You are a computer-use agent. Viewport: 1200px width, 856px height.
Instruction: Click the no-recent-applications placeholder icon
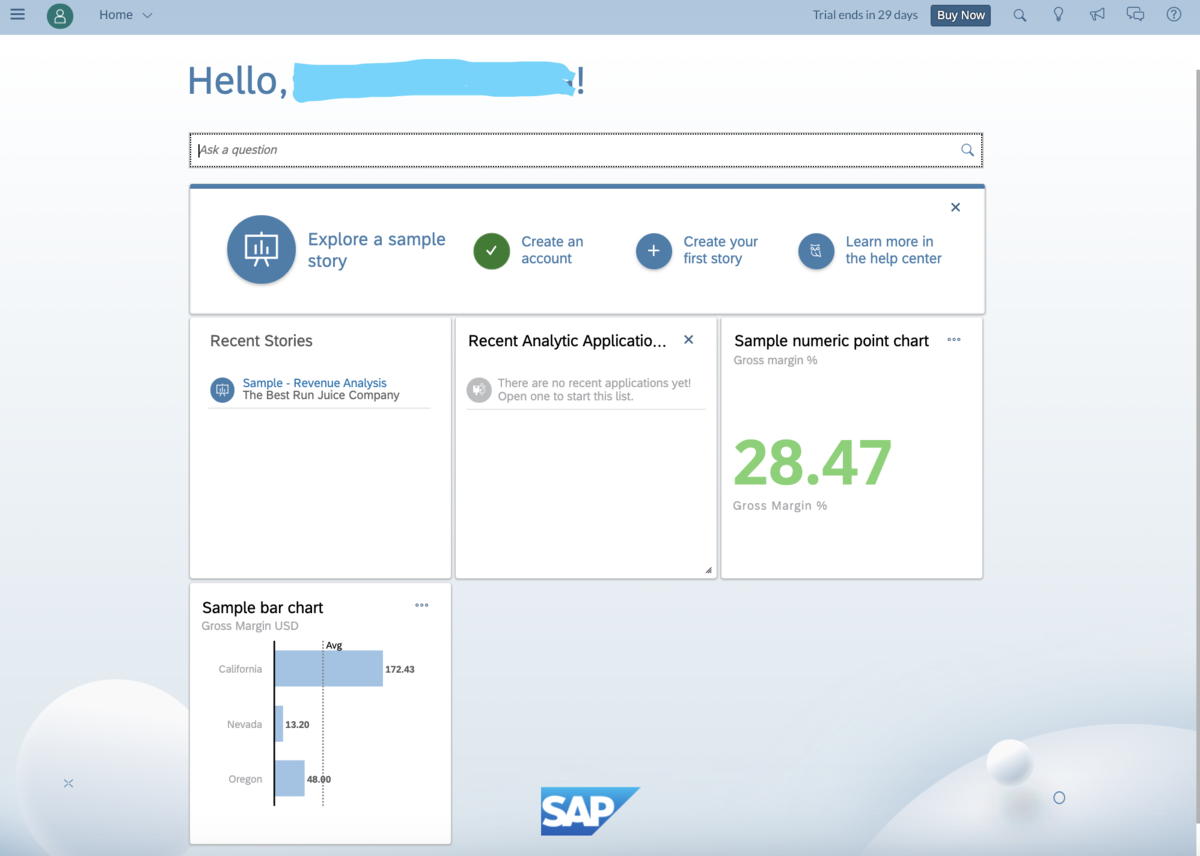(x=479, y=390)
